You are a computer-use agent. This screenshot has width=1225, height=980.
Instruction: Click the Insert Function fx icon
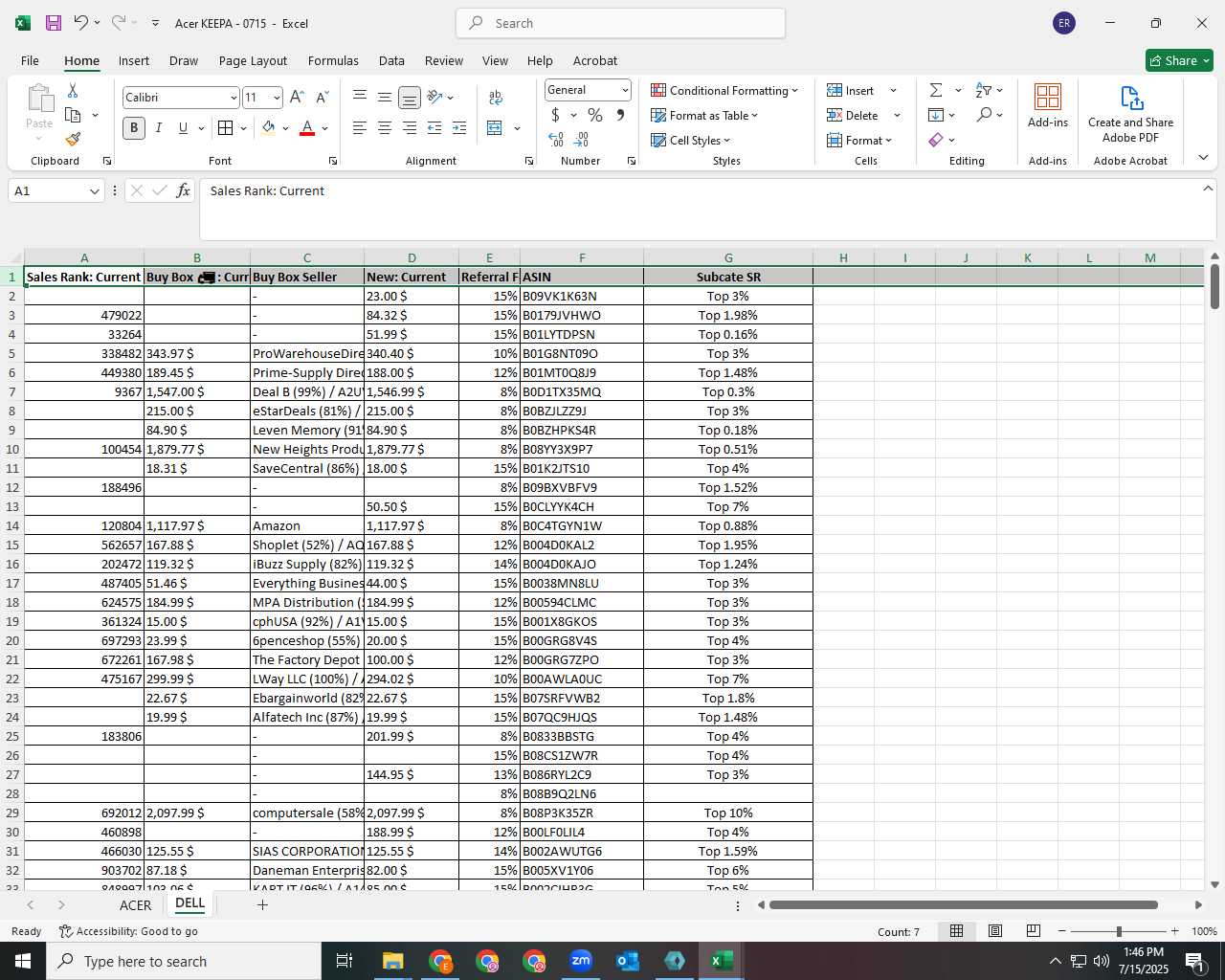click(x=184, y=191)
